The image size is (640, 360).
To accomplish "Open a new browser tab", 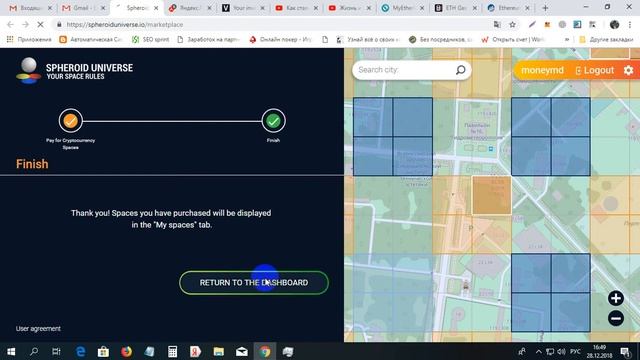I will pyautogui.click(x=545, y=8).
